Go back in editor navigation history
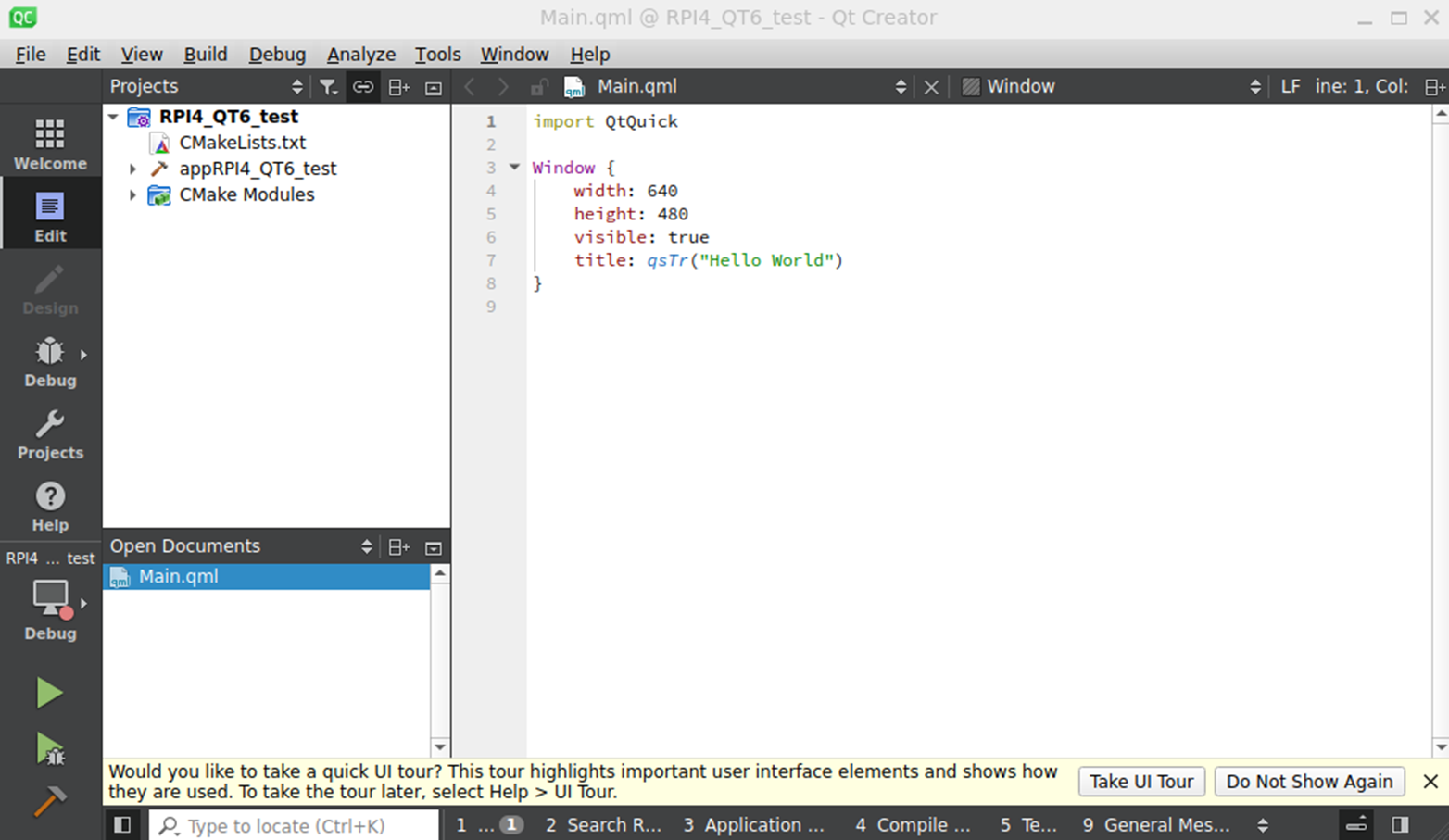Image resolution: width=1449 pixels, height=840 pixels. click(x=470, y=87)
